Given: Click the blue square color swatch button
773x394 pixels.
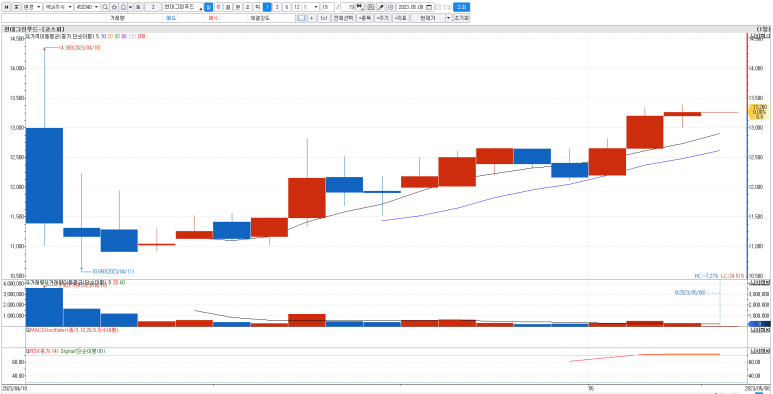Looking at the screenshot, I should (x=301, y=18).
